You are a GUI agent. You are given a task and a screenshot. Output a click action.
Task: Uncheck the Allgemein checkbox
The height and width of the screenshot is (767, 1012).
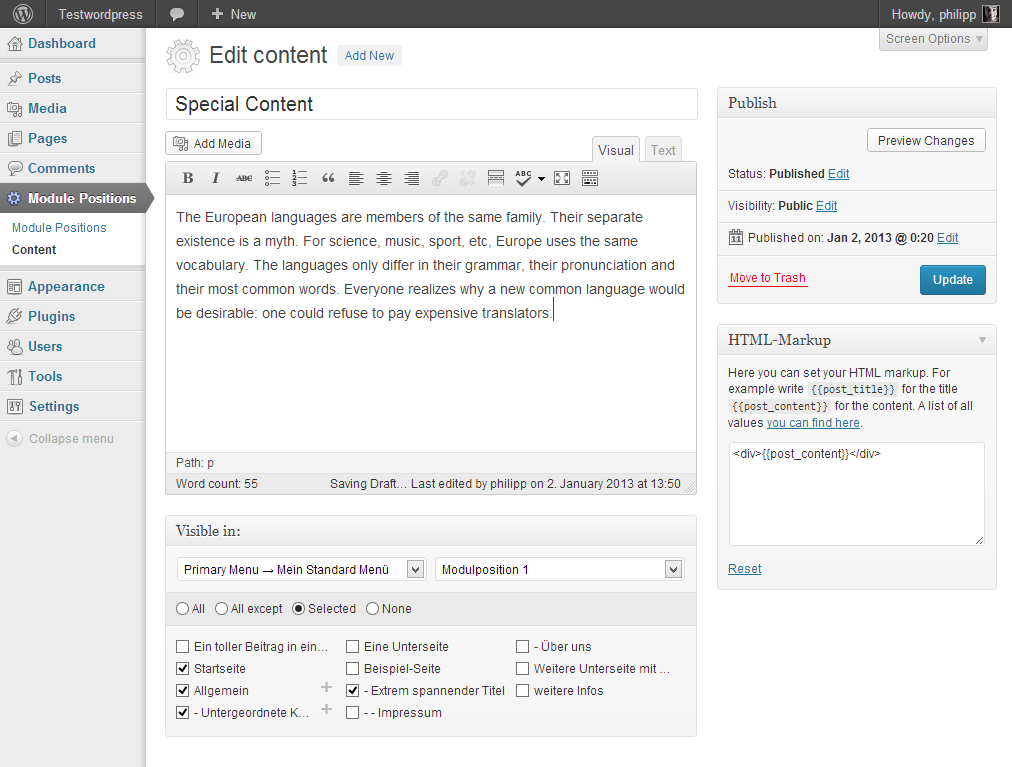click(183, 690)
